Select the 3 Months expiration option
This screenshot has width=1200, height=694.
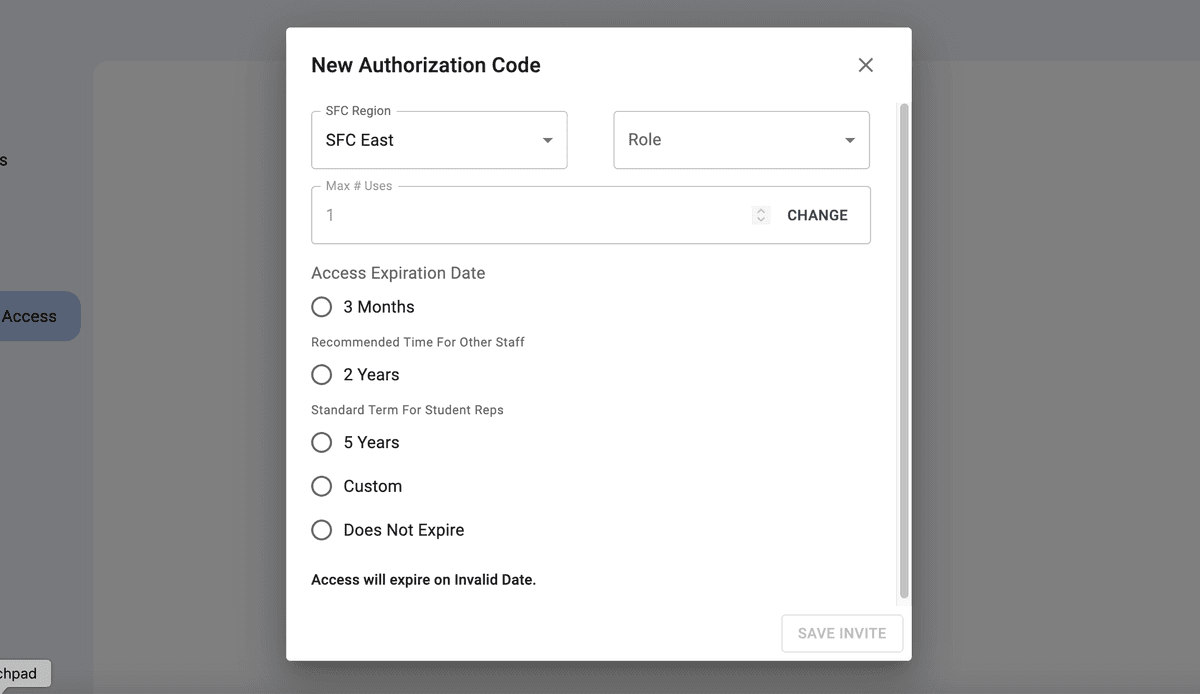322,307
